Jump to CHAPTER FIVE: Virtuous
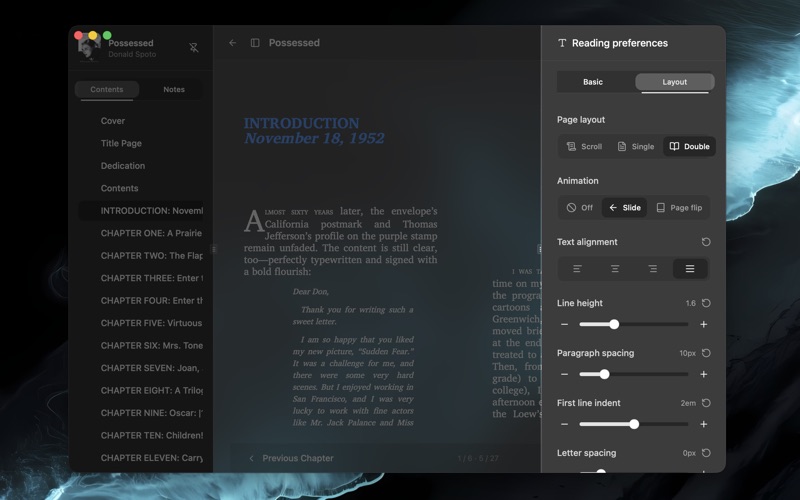800x500 pixels. click(x=141, y=323)
